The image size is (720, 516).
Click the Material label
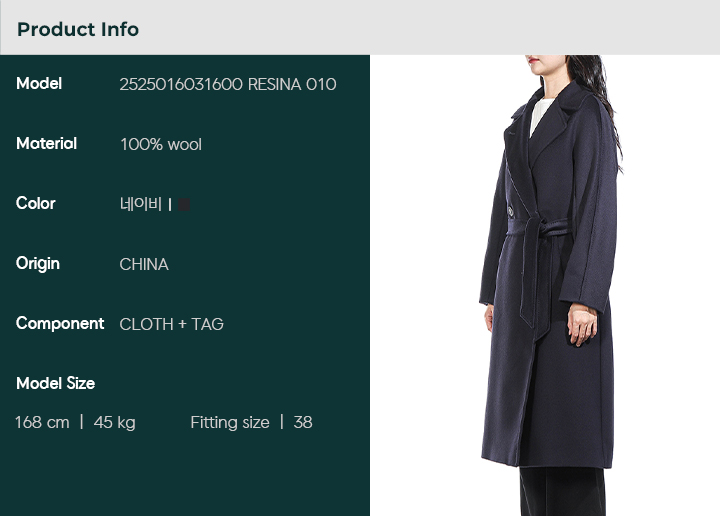(46, 144)
